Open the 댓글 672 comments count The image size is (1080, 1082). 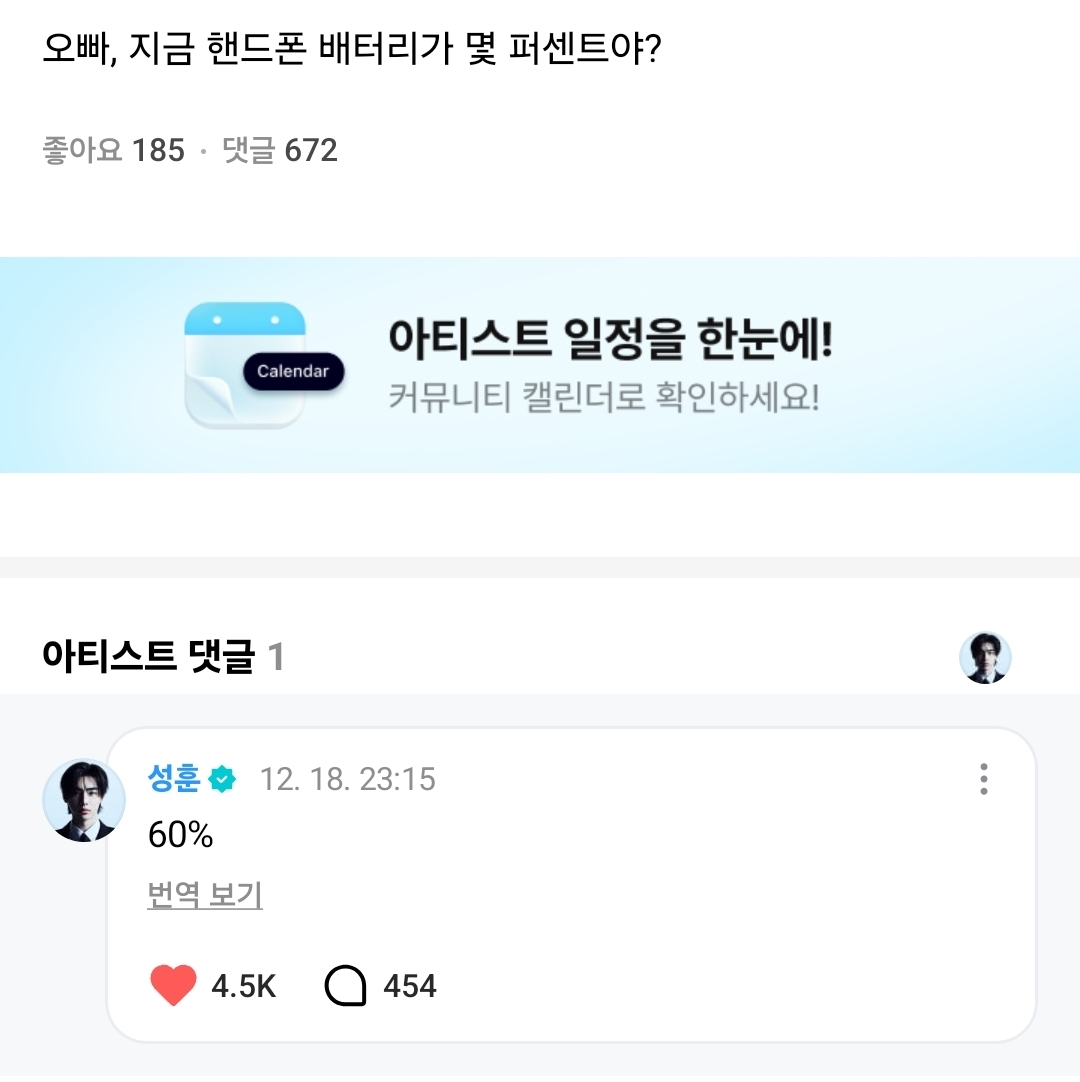[280, 151]
